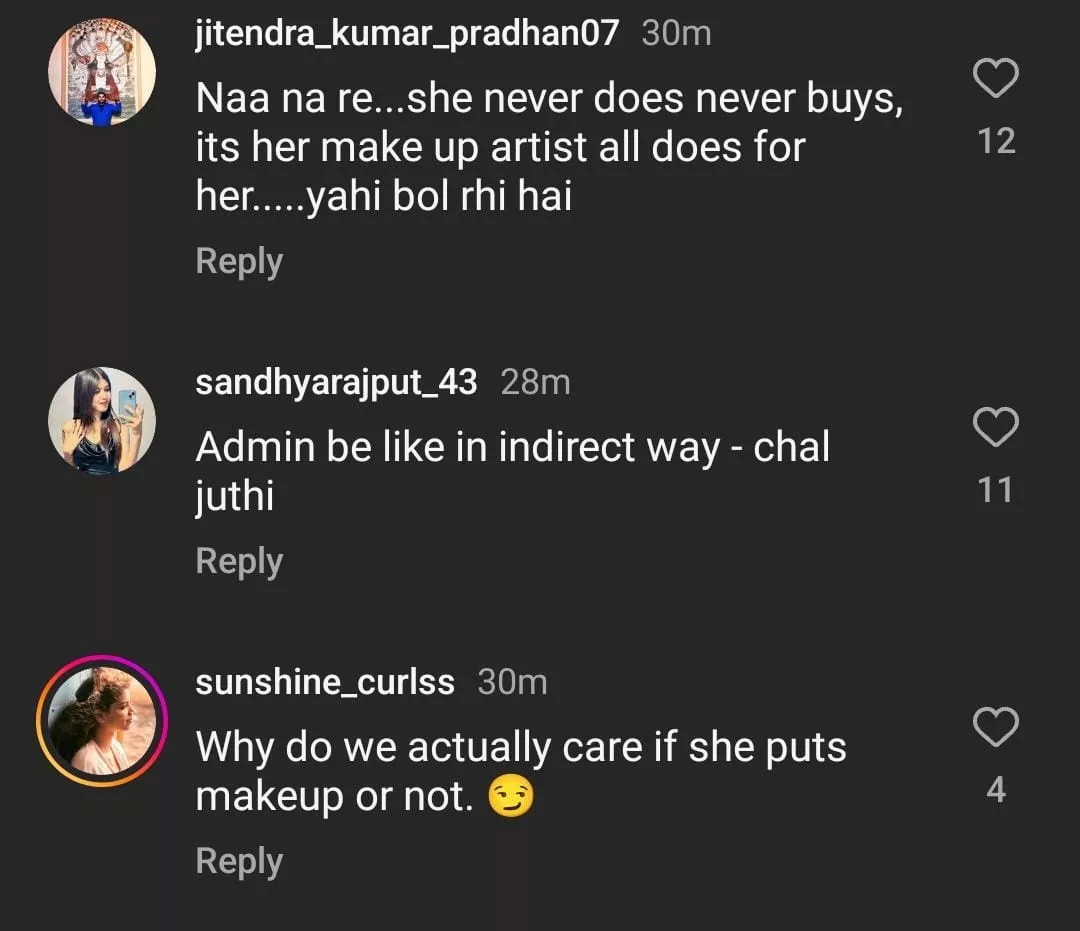The width and height of the screenshot is (1080, 931).
Task: Open sandhyarajput_43's profile picture
Action: click(102, 421)
